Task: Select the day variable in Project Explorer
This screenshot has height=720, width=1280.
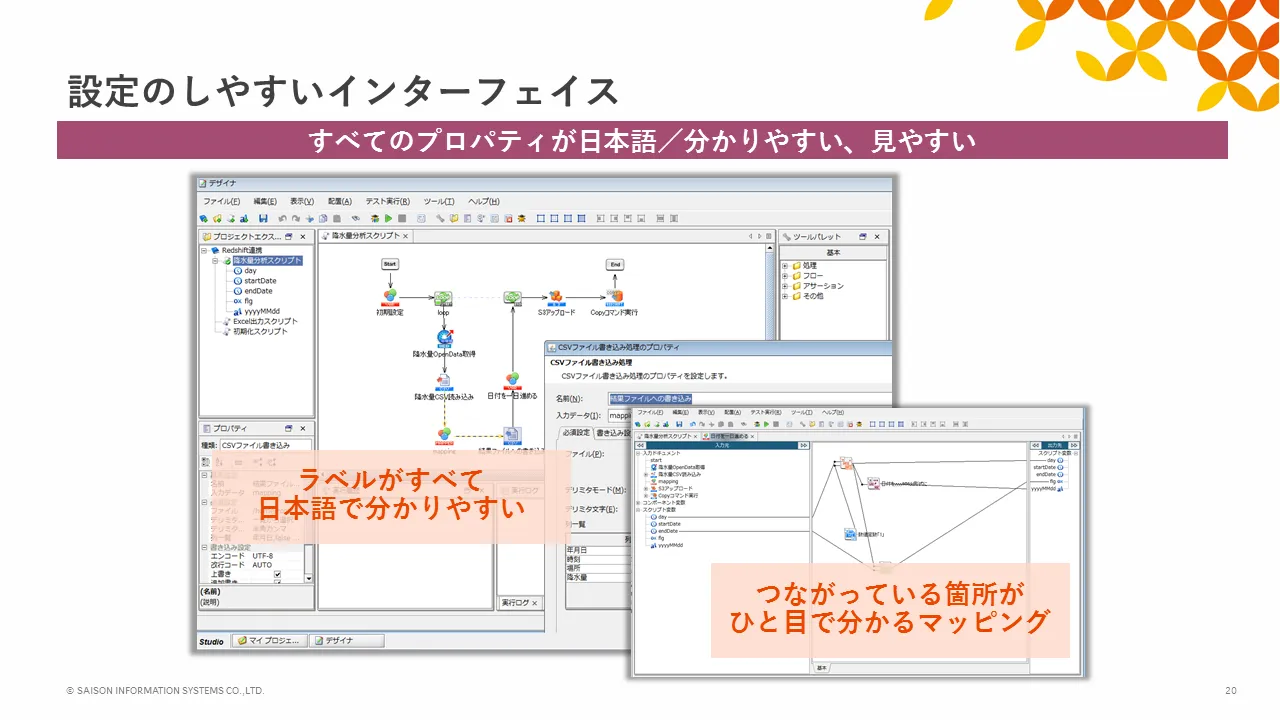Action: [250, 271]
